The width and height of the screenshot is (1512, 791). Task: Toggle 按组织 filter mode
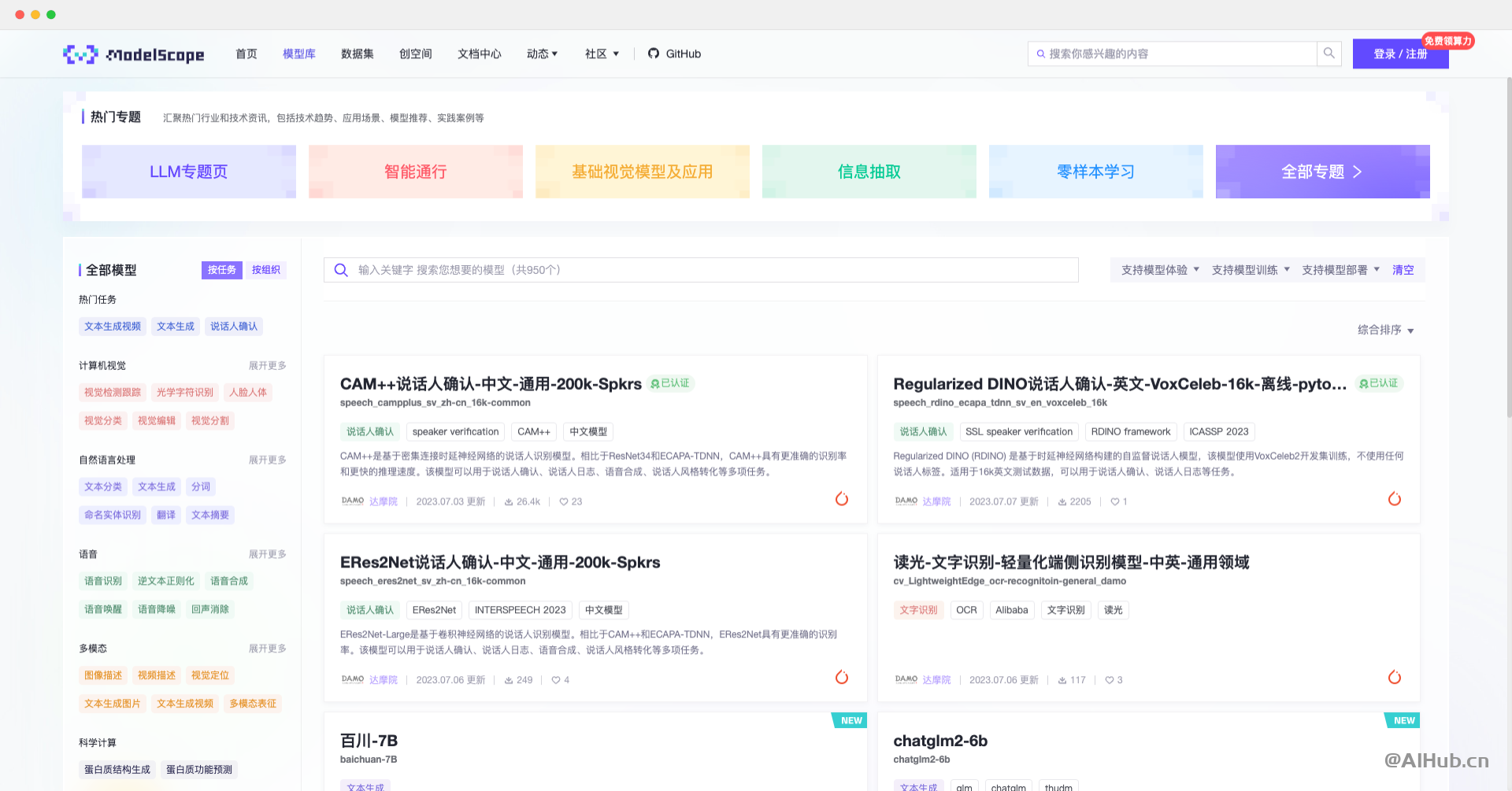click(266, 270)
